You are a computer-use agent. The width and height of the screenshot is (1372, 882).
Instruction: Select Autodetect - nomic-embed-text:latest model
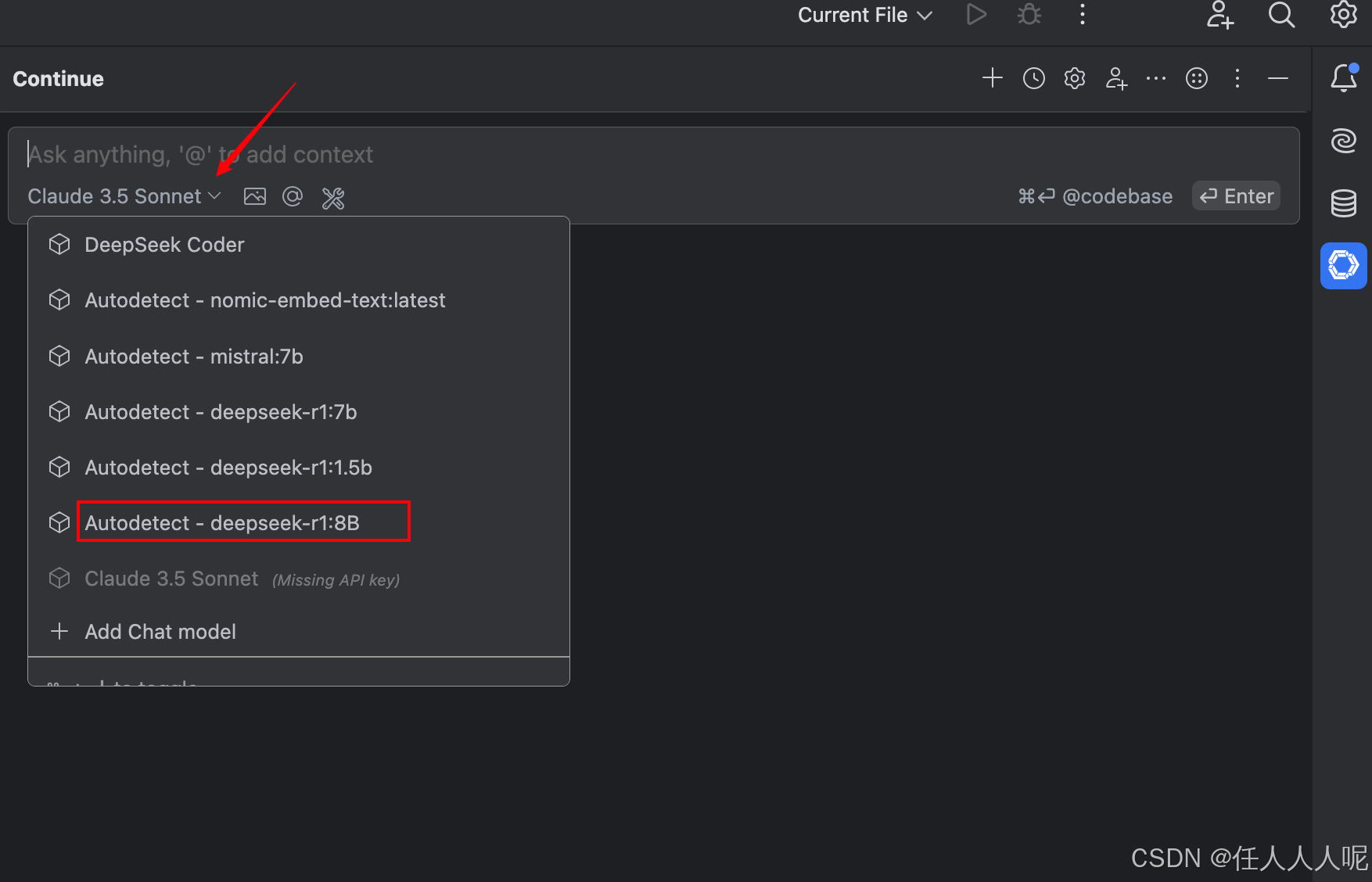(299, 300)
